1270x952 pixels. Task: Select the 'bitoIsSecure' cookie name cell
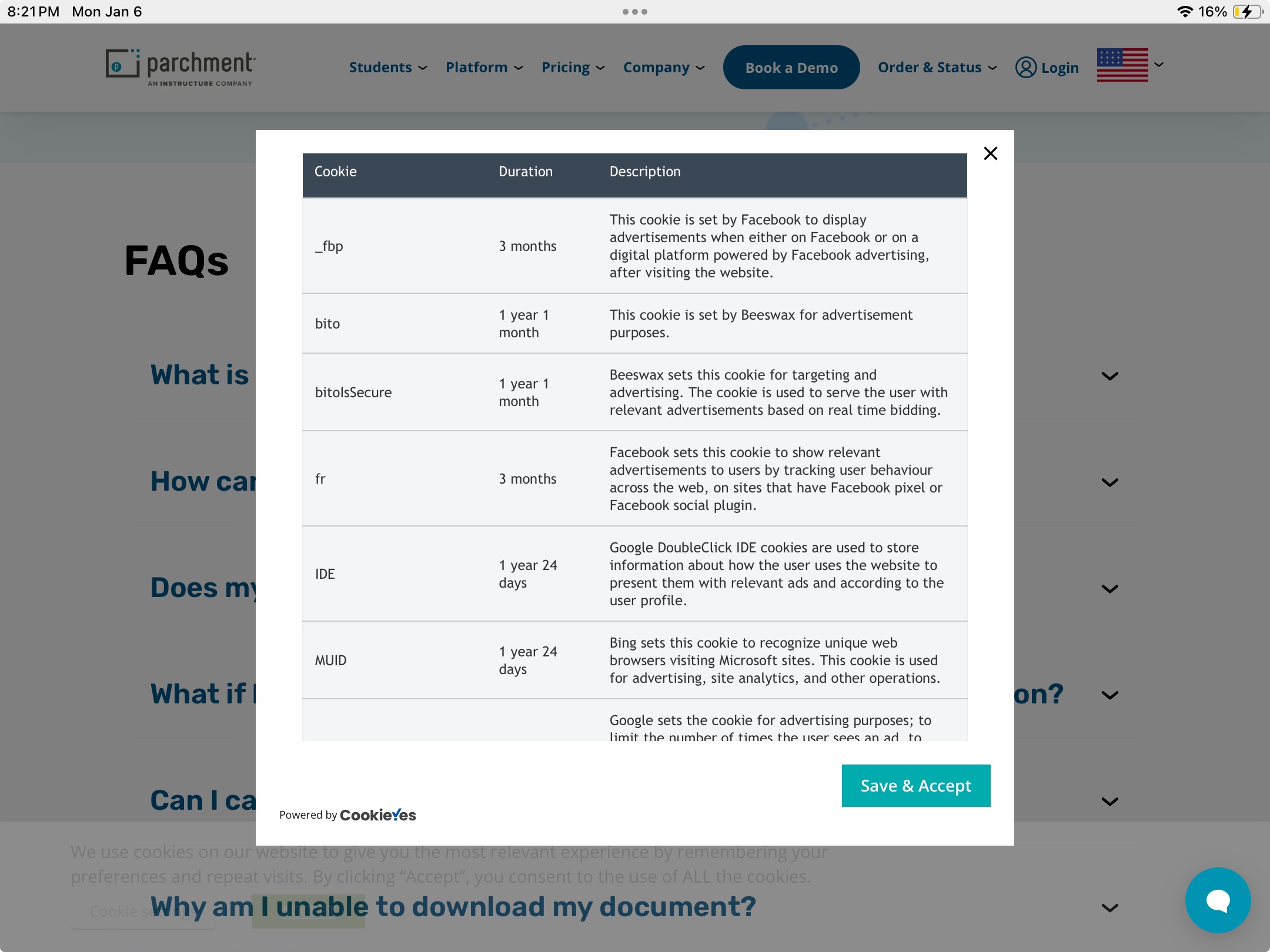point(353,393)
